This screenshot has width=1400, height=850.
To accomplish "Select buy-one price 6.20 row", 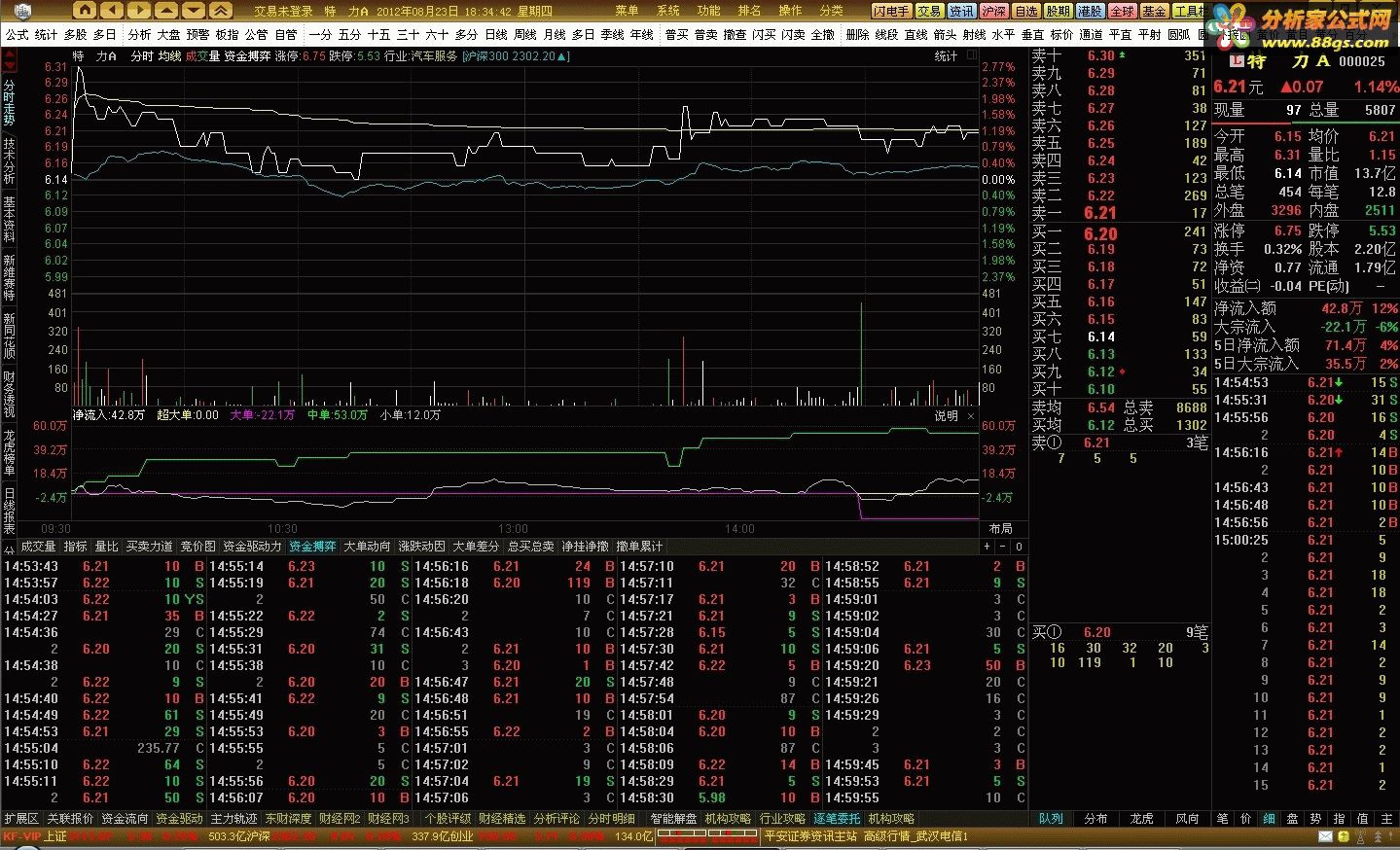I will (1119, 233).
